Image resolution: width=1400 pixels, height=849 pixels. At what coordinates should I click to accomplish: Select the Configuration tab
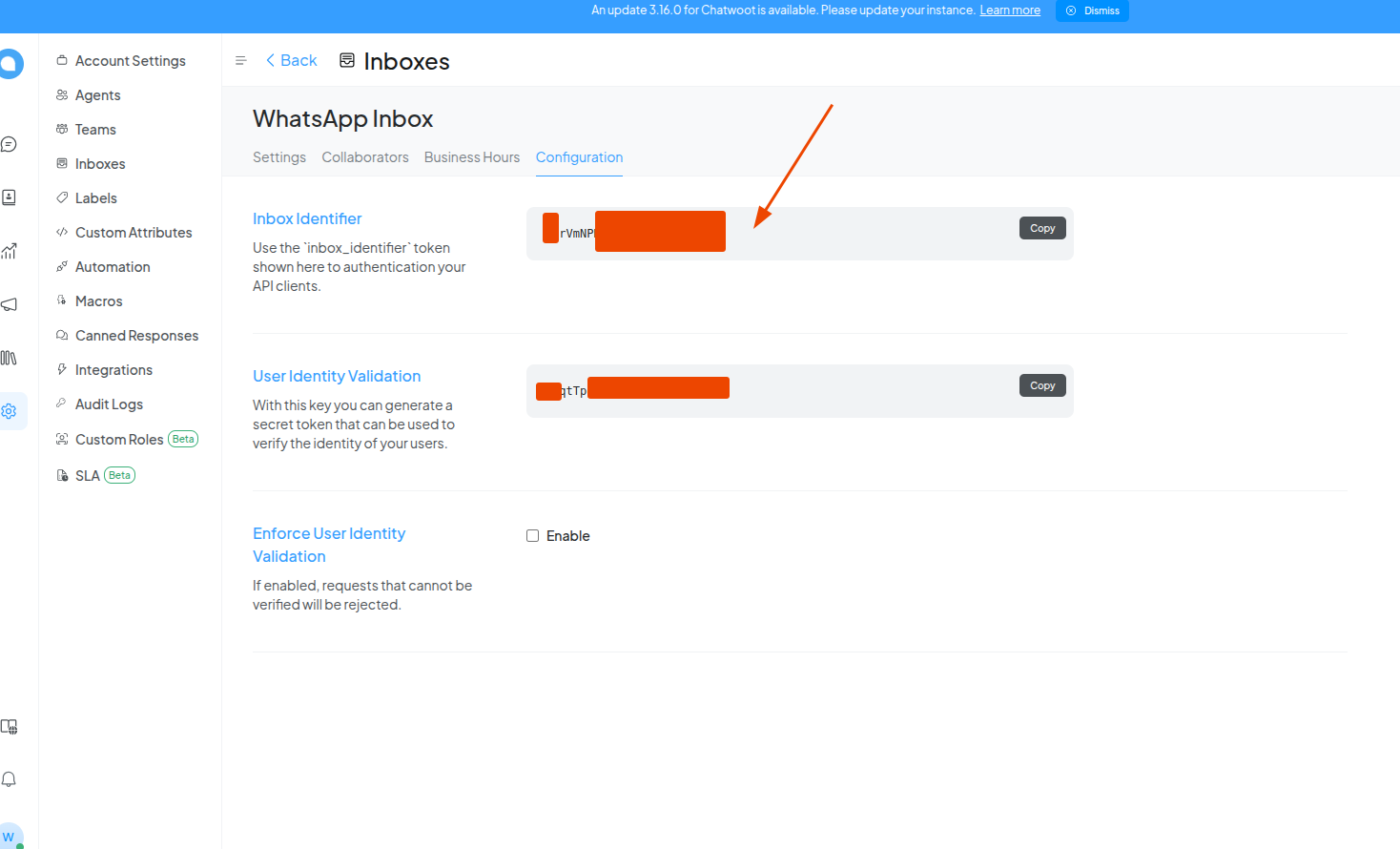click(579, 157)
